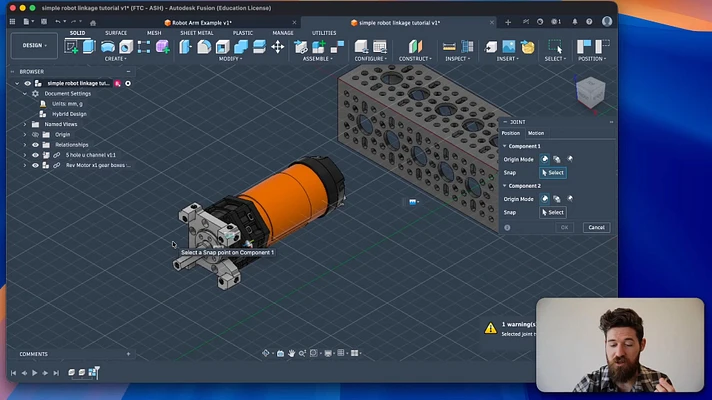
Task: Click the Combine tool icon
Action: click(x=241, y=46)
